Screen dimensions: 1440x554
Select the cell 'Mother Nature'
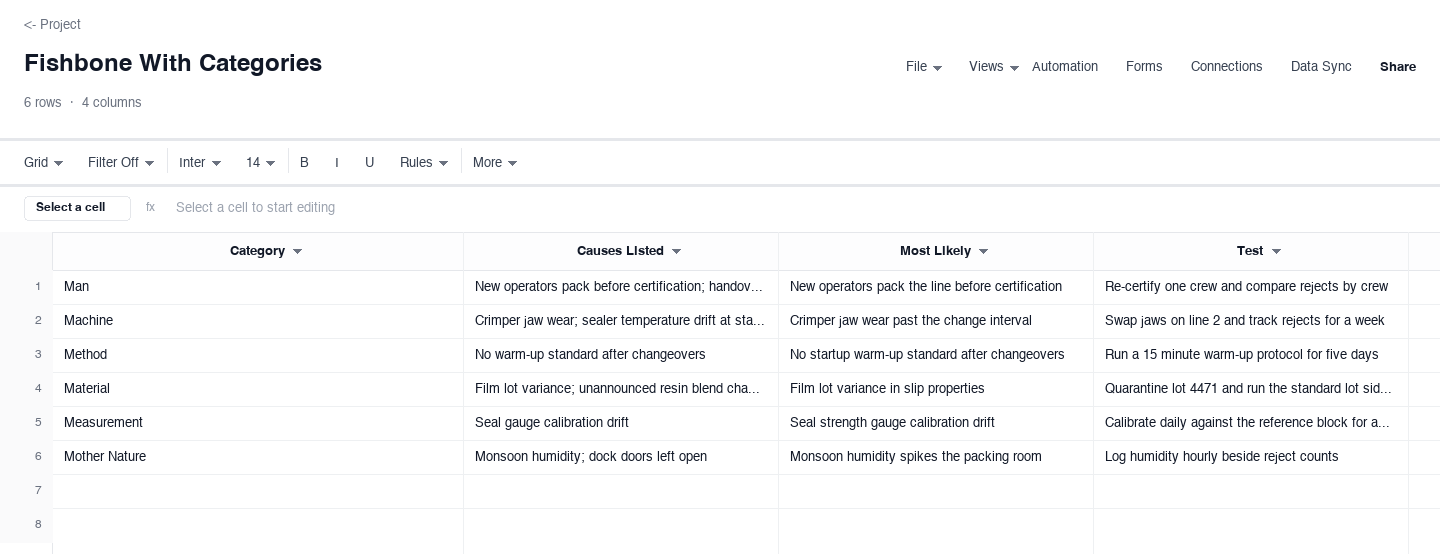pos(258,457)
